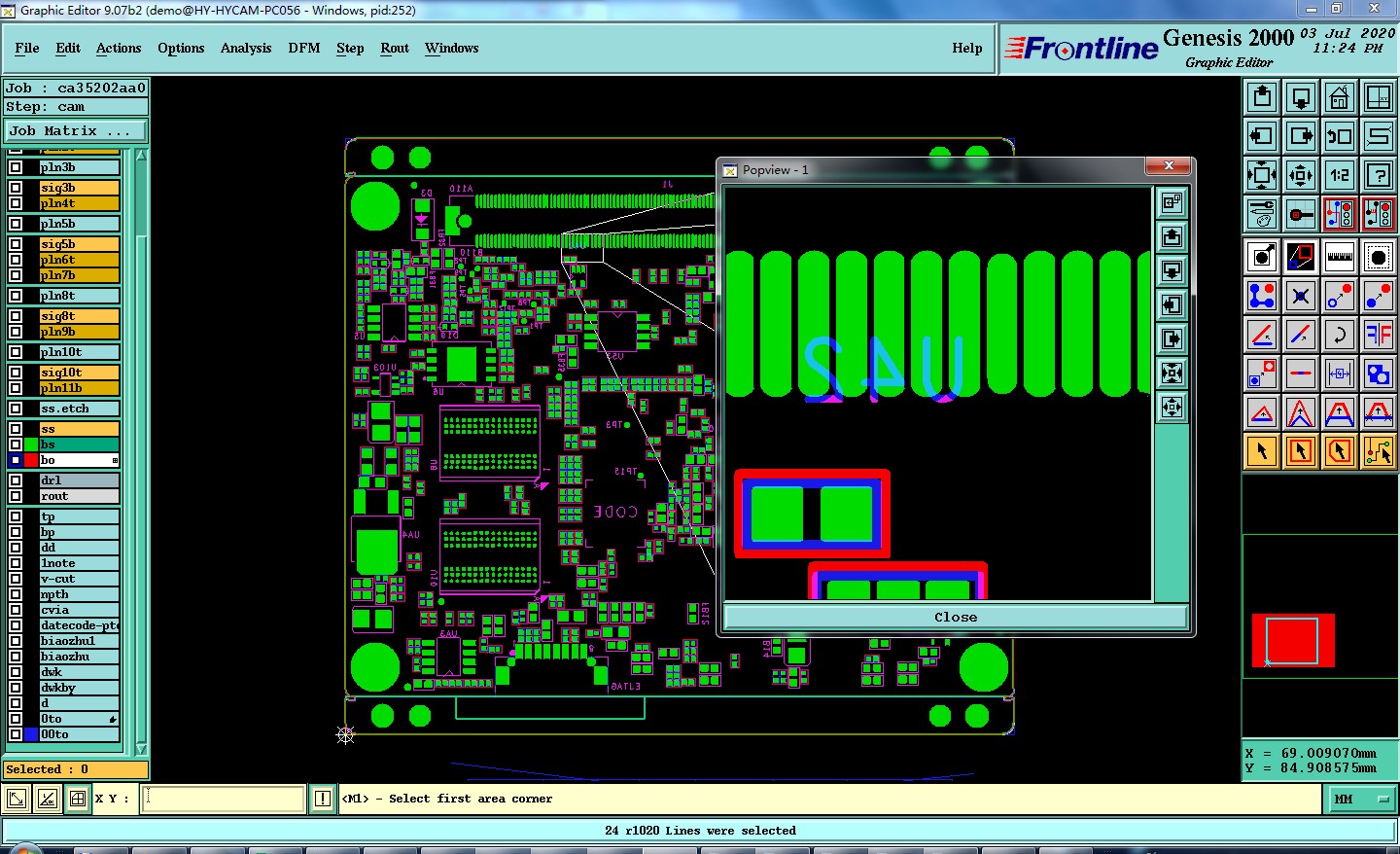Click the pan up icon

point(1262,97)
